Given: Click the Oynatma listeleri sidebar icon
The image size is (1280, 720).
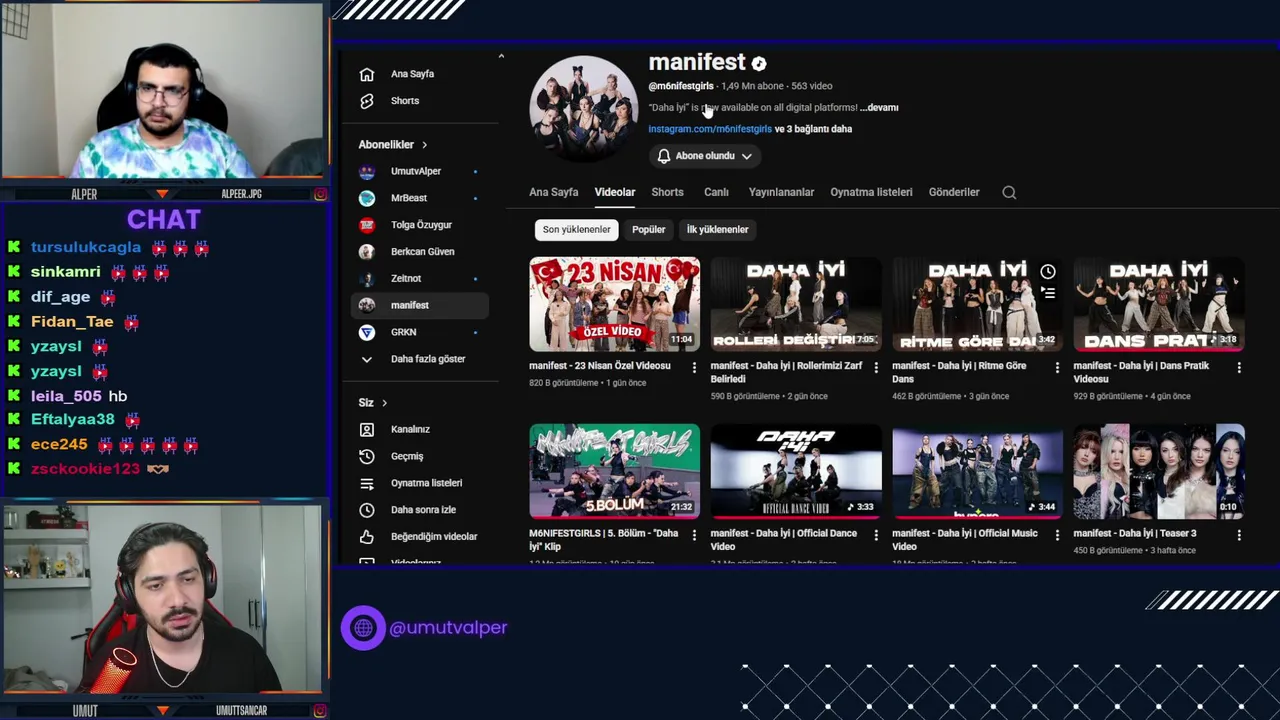Looking at the screenshot, I should 367,483.
